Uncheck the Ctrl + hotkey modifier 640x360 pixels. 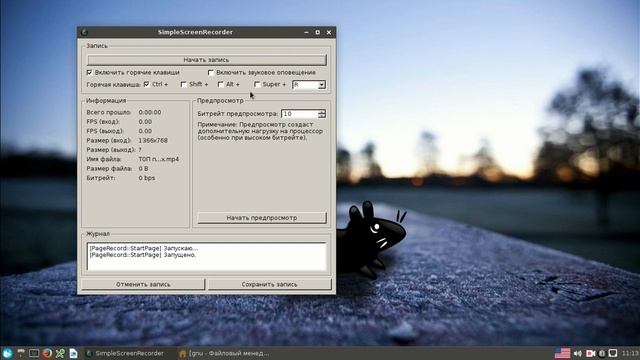coord(147,84)
